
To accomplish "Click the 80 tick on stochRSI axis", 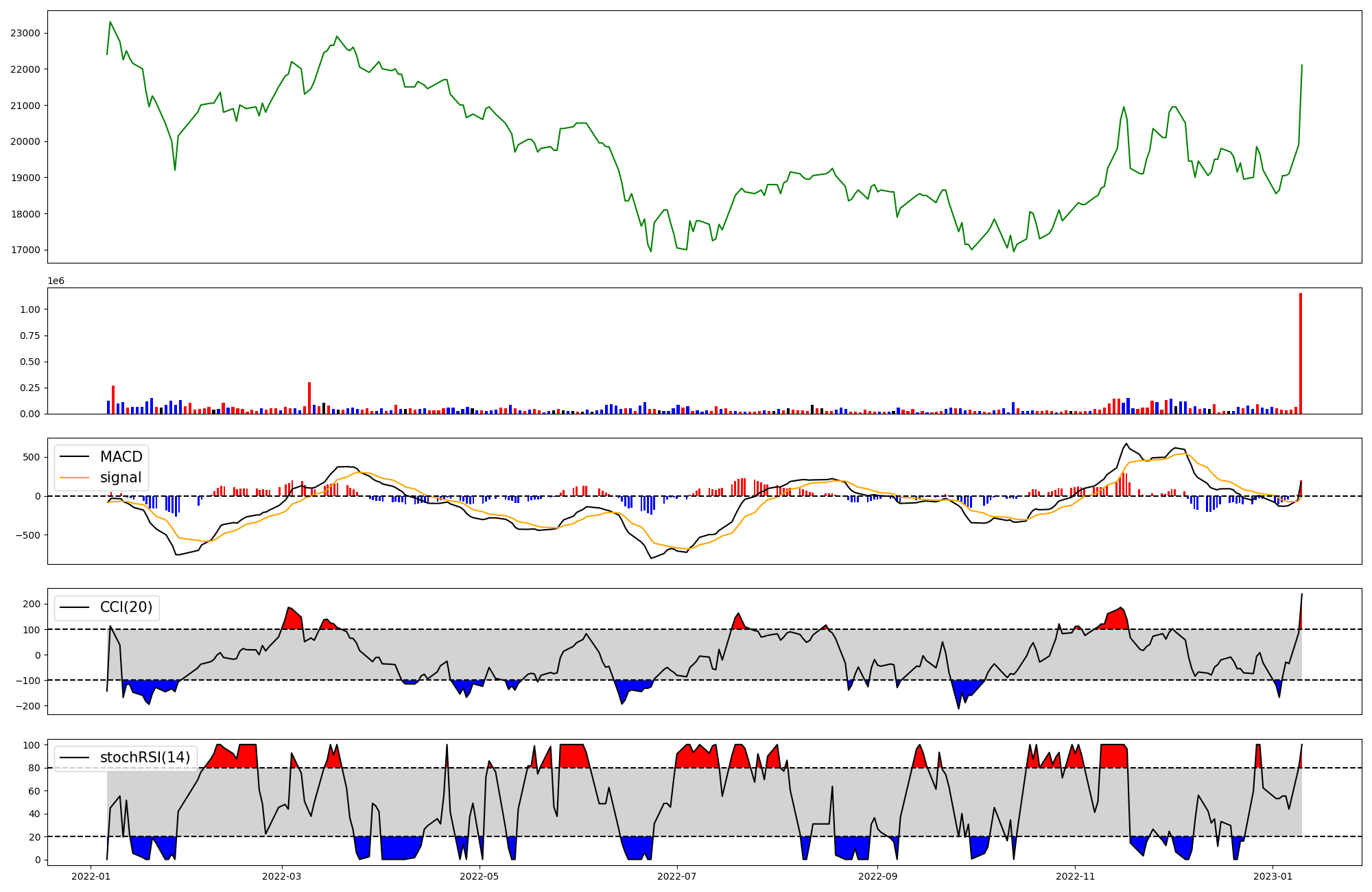I will pos(34,768).
